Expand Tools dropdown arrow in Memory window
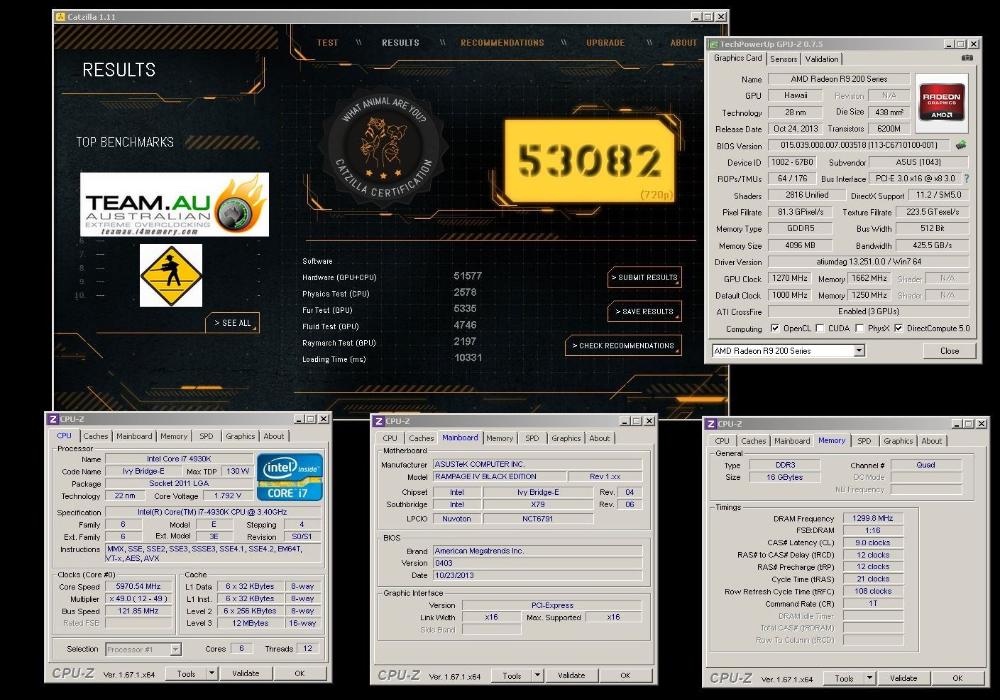The image size is (1000, 700). (870, 678)
